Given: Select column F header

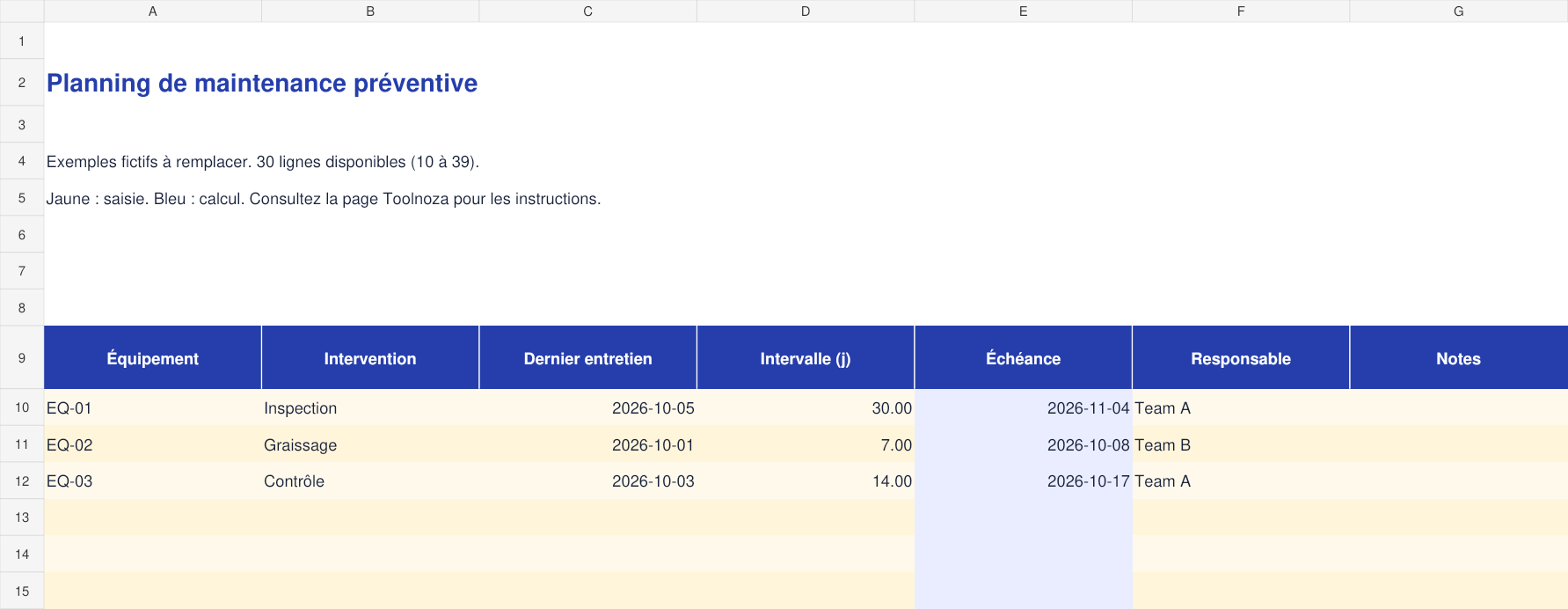Looking at the screenshot, I should click(x=1241, y=11).
